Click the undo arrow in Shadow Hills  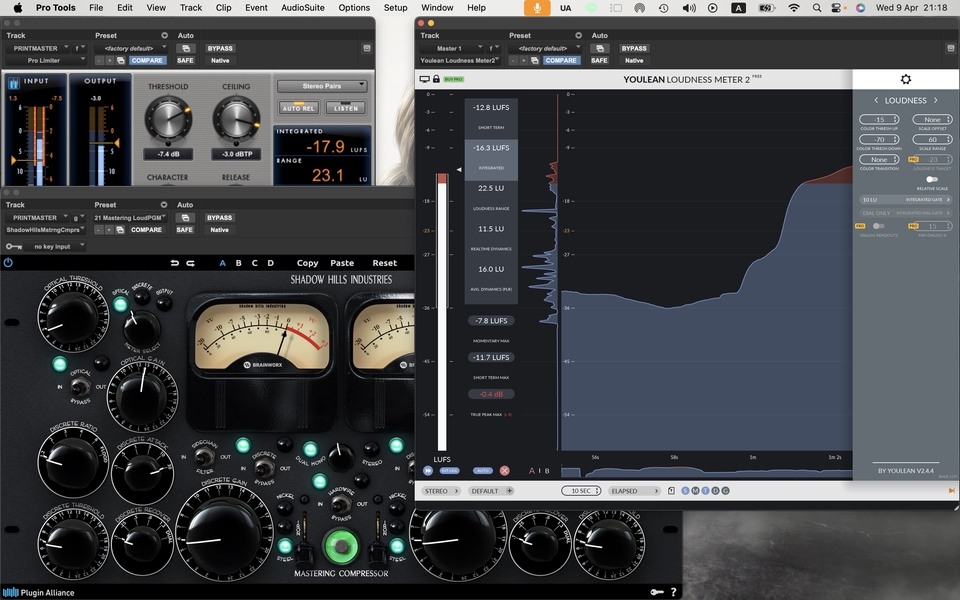pyautogui.click(x=176, y=263)
